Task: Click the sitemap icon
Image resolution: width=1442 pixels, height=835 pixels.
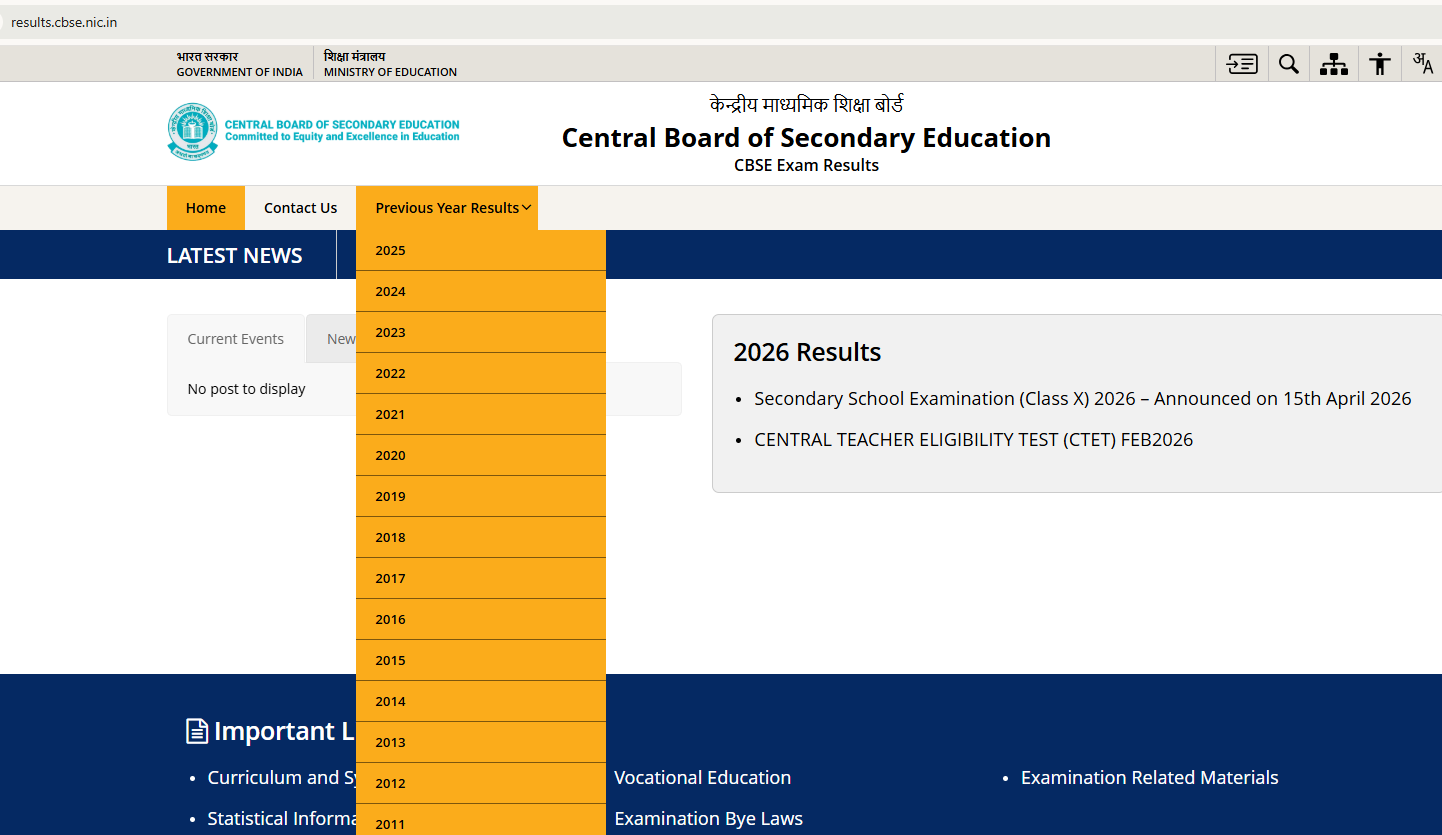Action: 1334,63
